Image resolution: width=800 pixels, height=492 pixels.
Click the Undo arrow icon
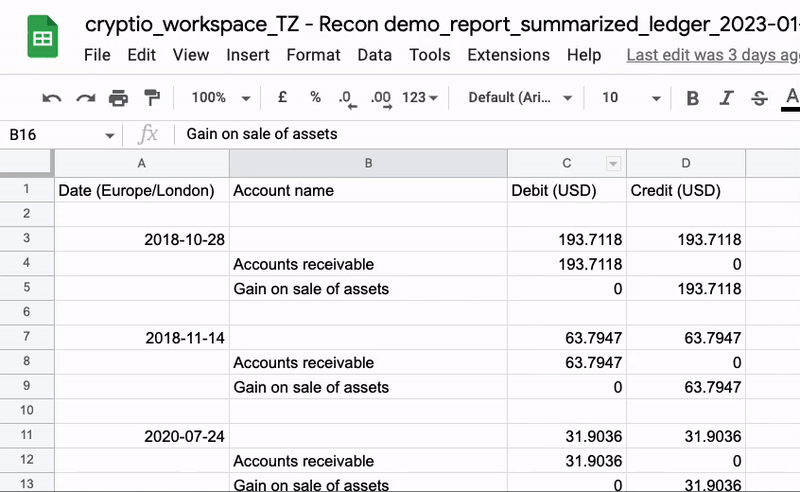[52, 97]
